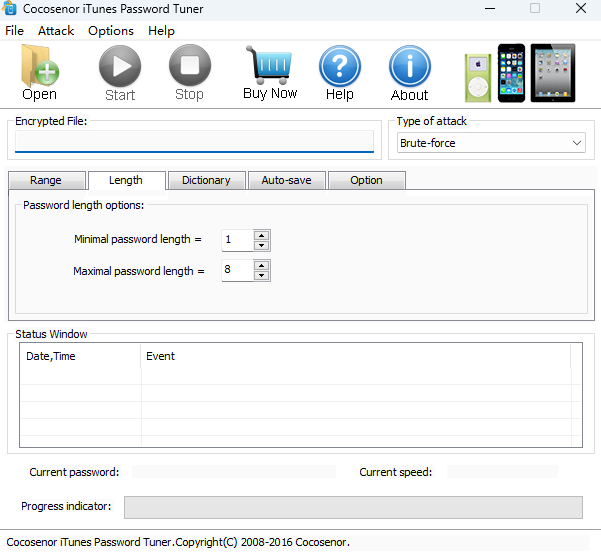601x555 pixels.
Task: Click the black iPhone image
Action: (511, 73)
